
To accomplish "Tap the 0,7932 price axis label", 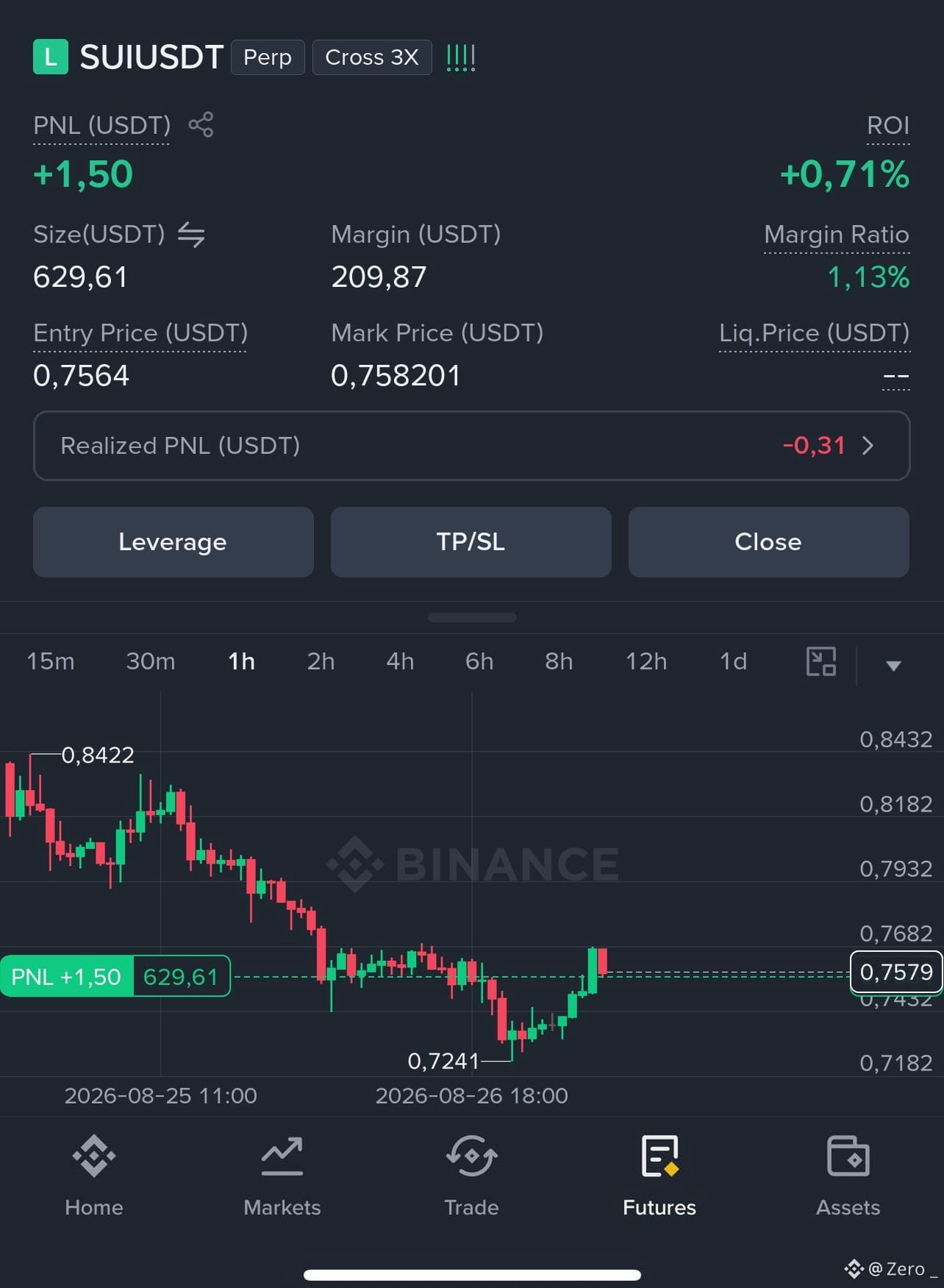I will 896,869.
